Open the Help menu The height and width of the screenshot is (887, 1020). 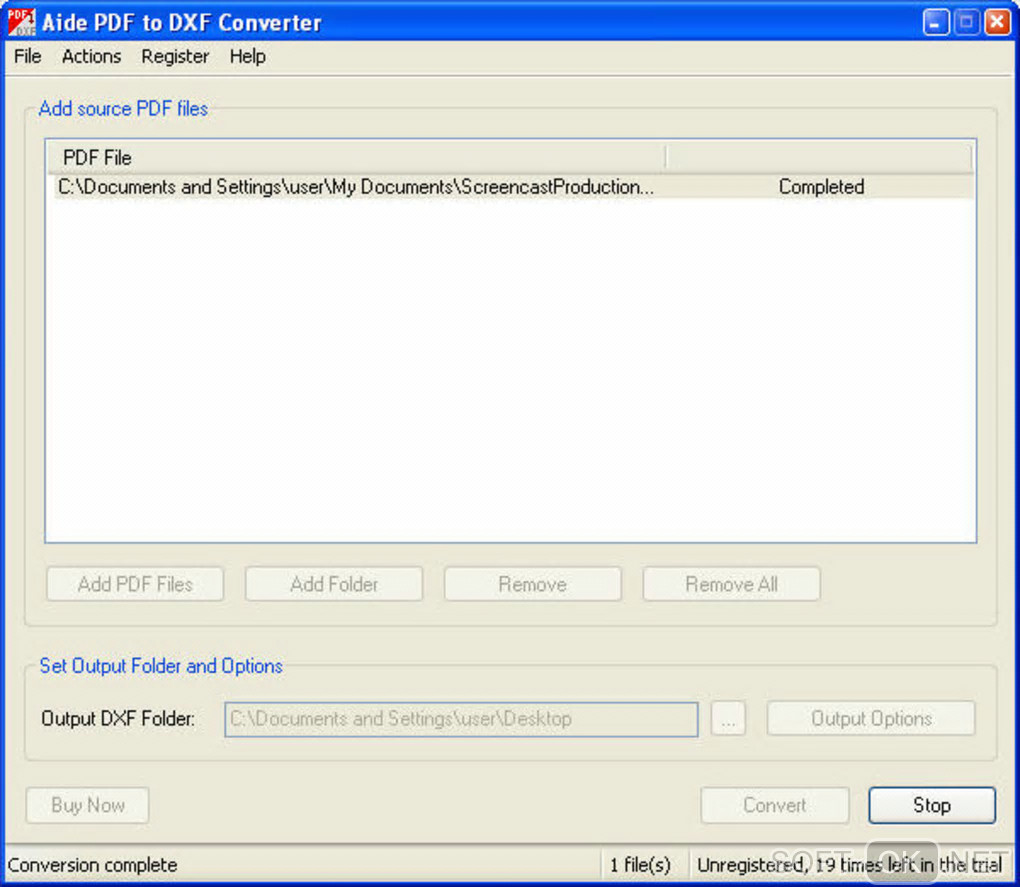[247, 57]
